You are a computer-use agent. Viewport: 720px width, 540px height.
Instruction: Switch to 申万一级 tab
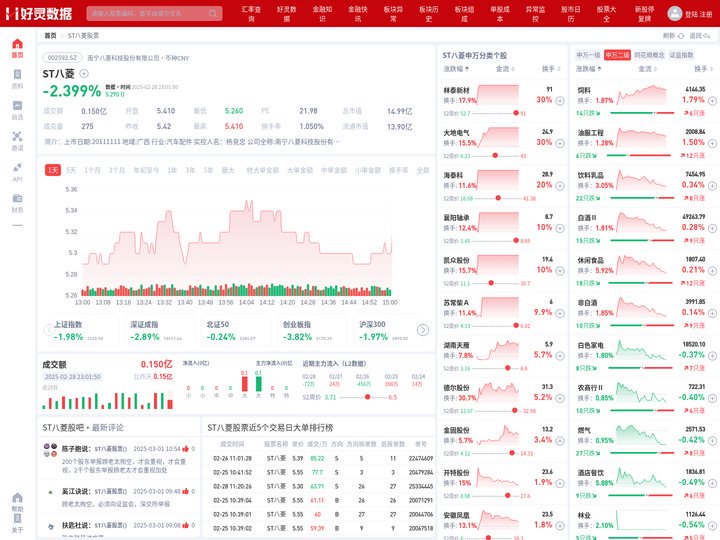coord(588,55)
